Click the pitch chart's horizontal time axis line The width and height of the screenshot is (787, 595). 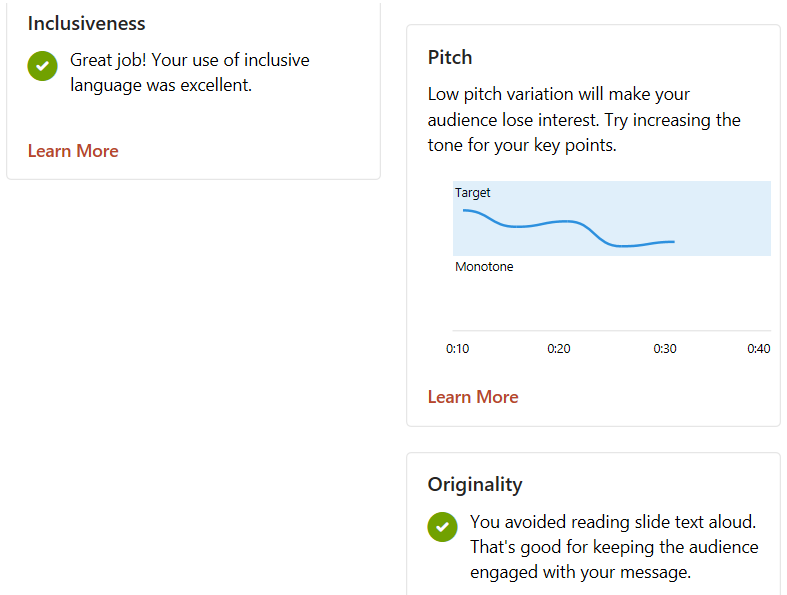(610, 330)
